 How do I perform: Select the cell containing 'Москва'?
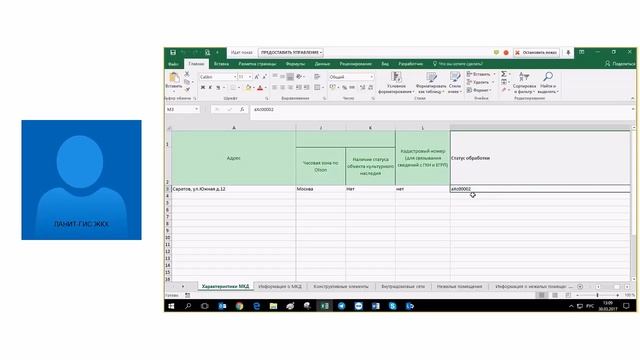click(320, 189)
